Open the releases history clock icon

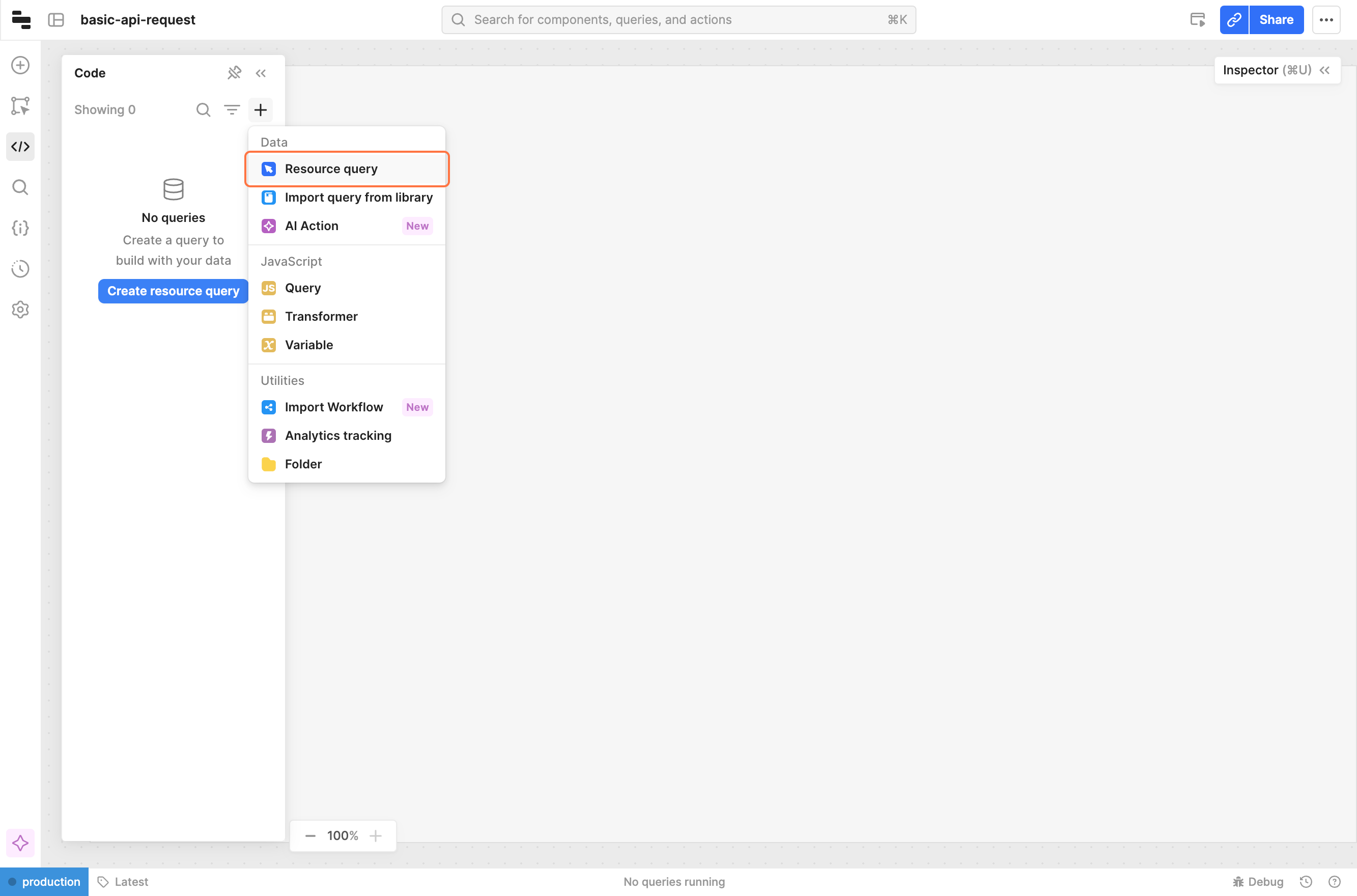(x=20, y=269)
